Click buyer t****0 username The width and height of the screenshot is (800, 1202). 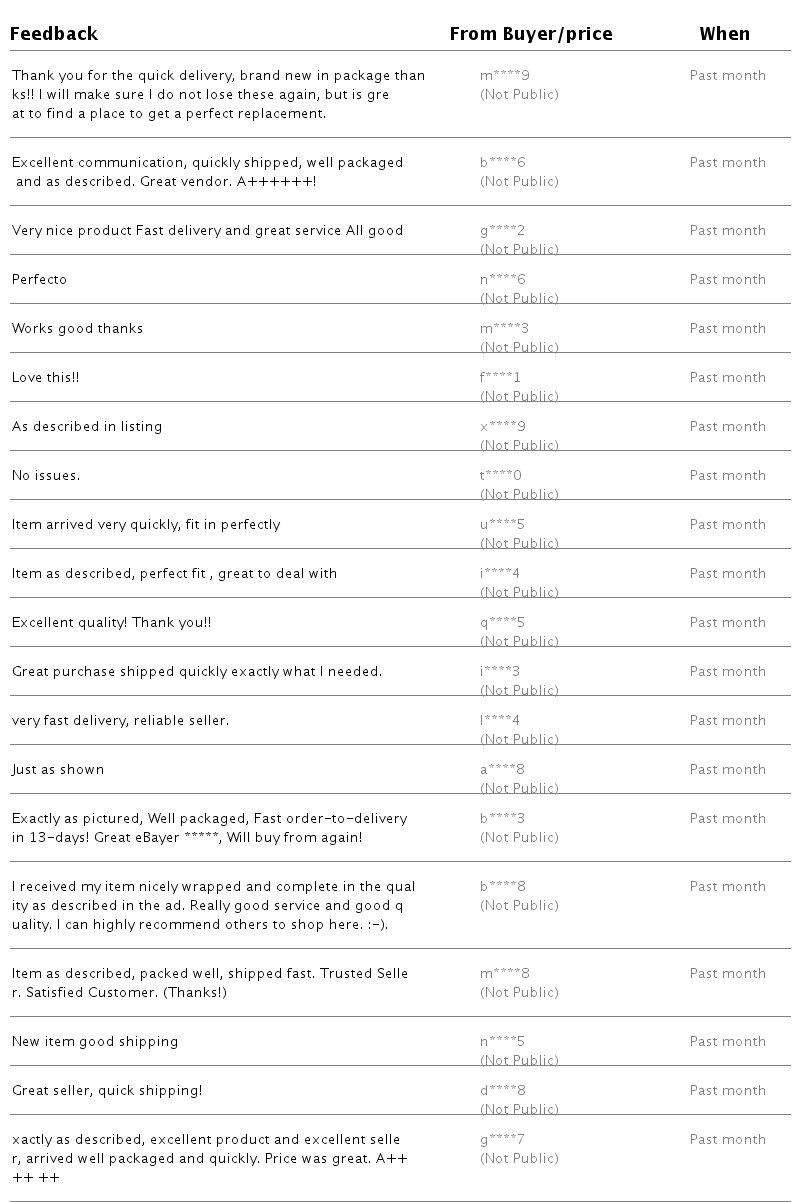pyautogui.click(x=500, y=475)
